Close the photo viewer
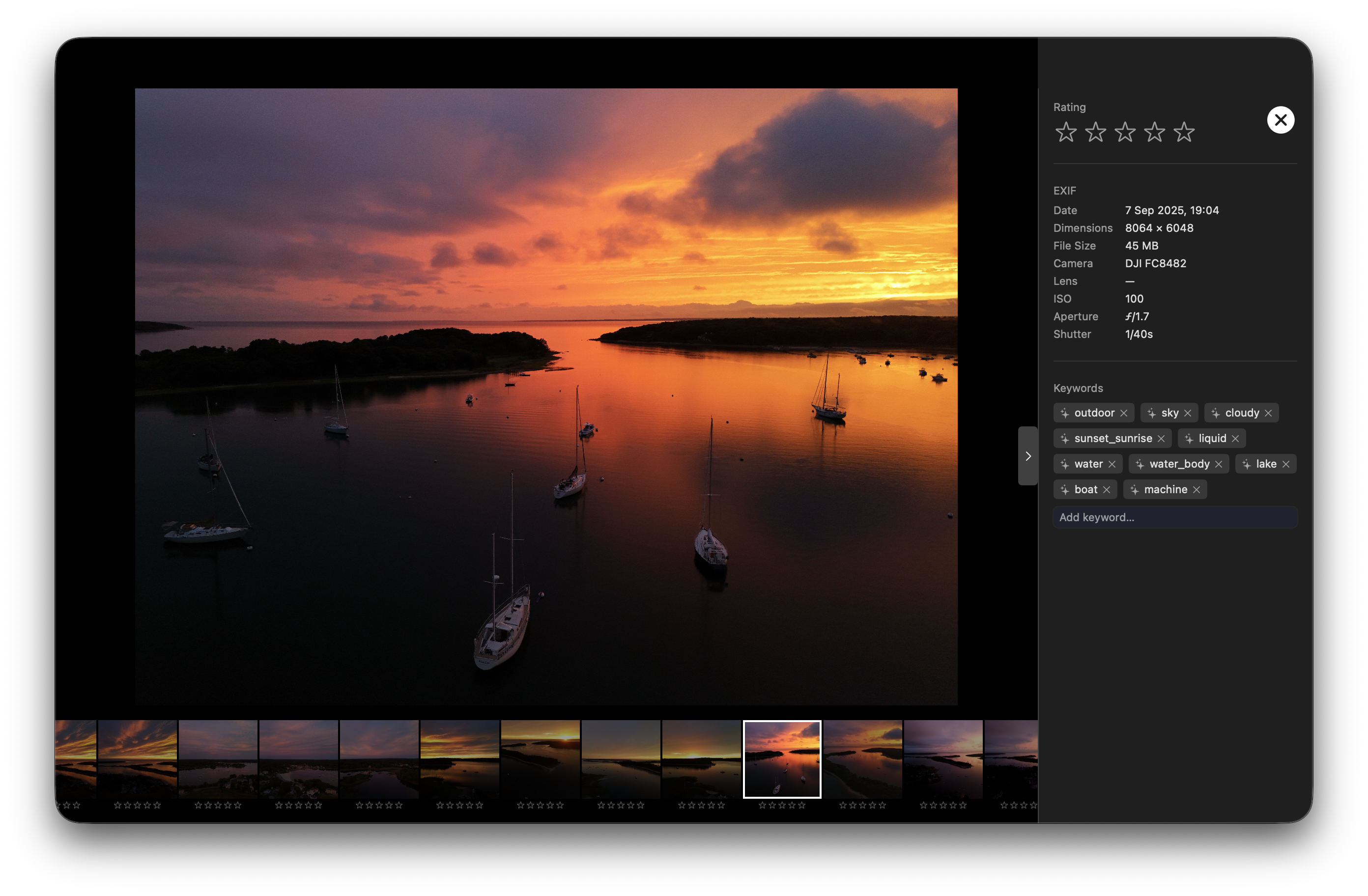Screen dimensions: 1368x896 click(1281, 120)
